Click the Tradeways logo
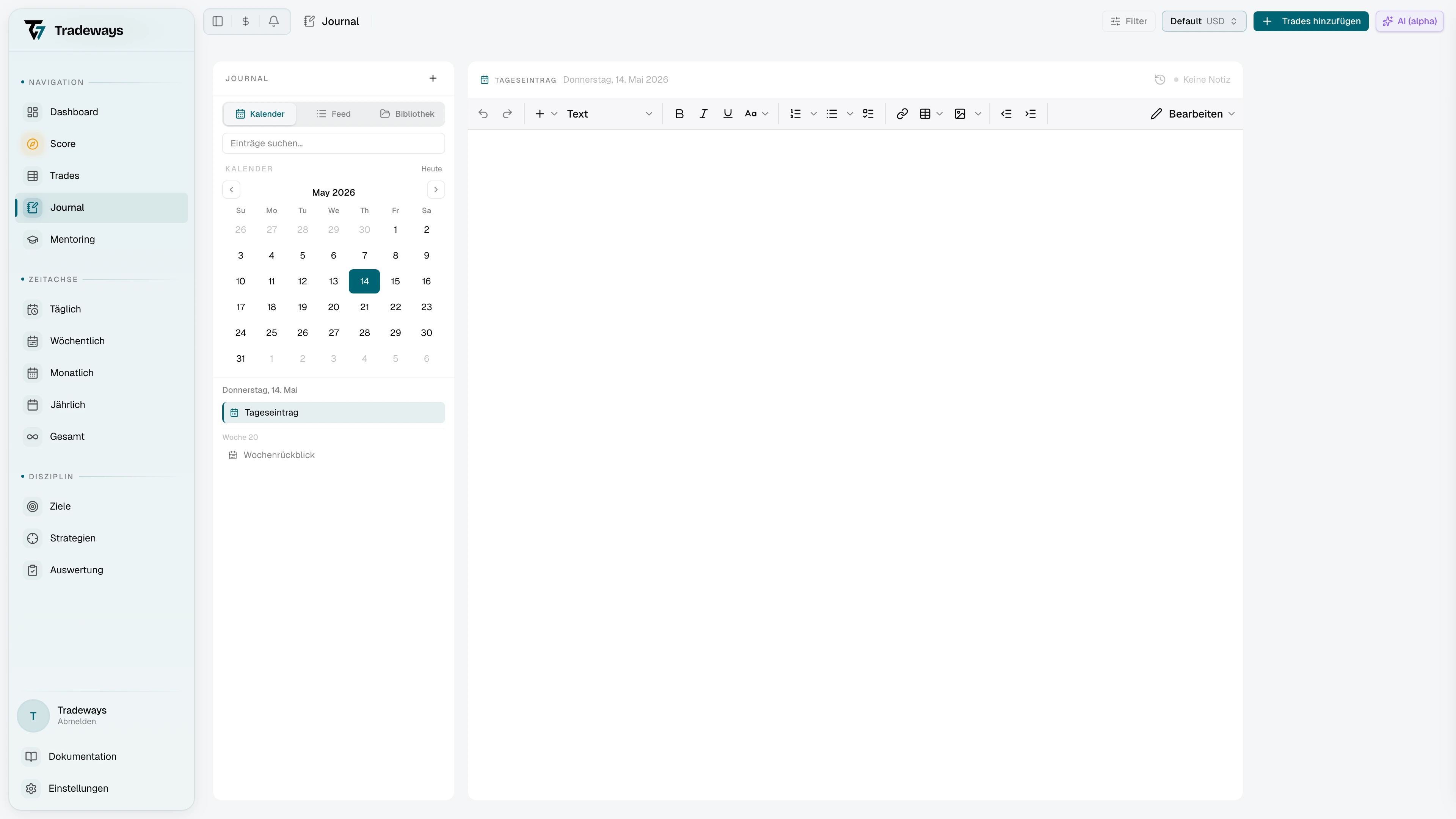Image resolution: width=1456 pixels, height=819 pixels. pos(74,30)
